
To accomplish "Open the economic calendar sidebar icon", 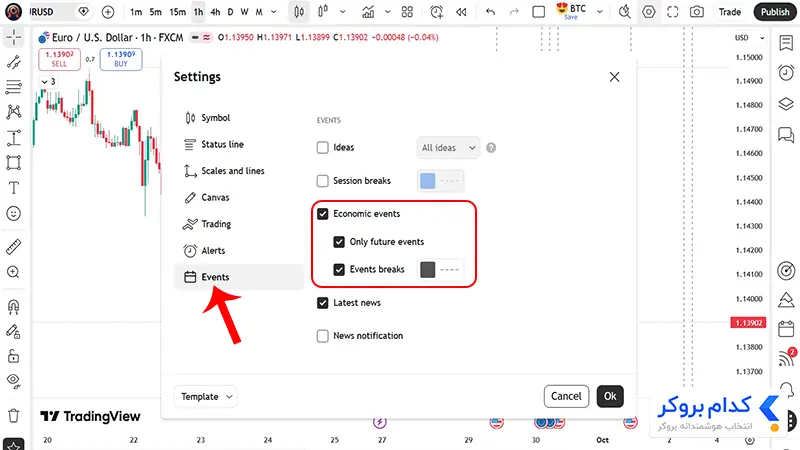I will click(x=786, y=329).
